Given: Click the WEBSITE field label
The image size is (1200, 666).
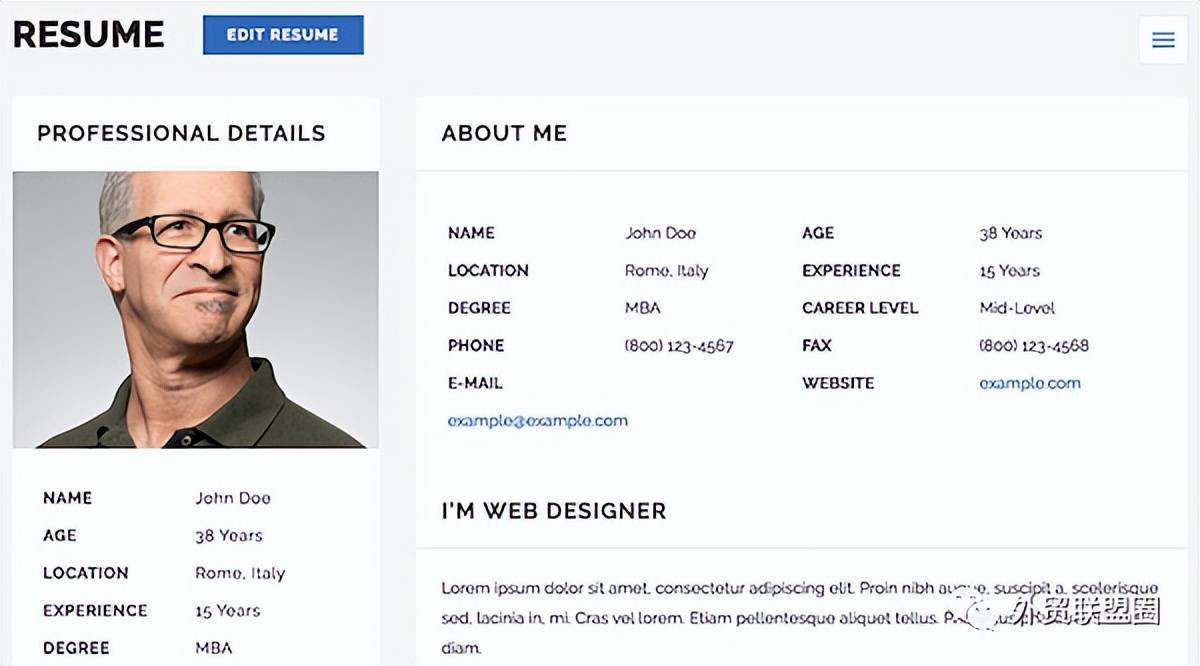Looking at the screenshot, I should [x=837, y=383].
